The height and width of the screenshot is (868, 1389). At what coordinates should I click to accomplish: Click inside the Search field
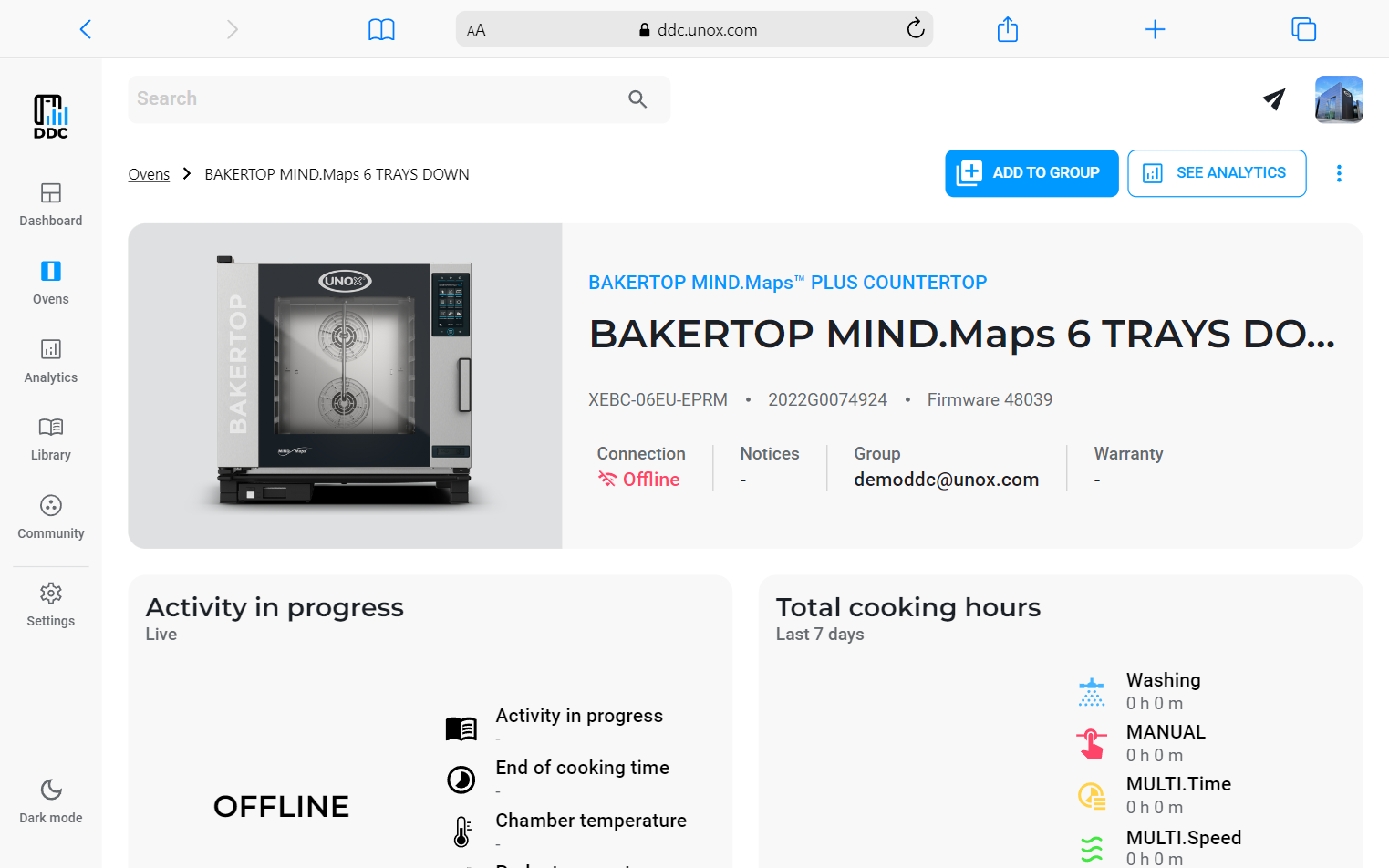(x=365, y=98)
